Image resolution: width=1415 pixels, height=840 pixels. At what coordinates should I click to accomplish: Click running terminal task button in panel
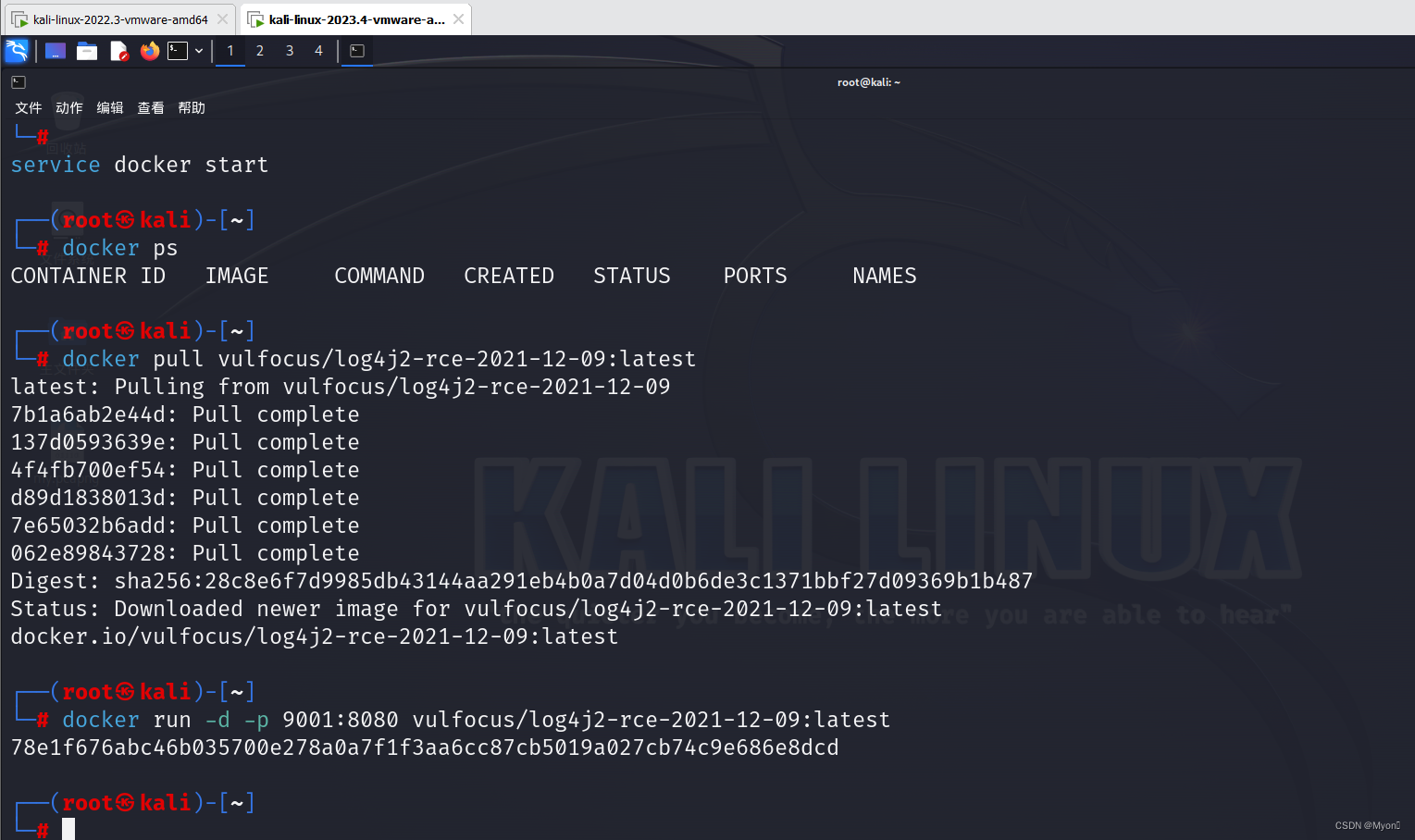tap(357, 51)
